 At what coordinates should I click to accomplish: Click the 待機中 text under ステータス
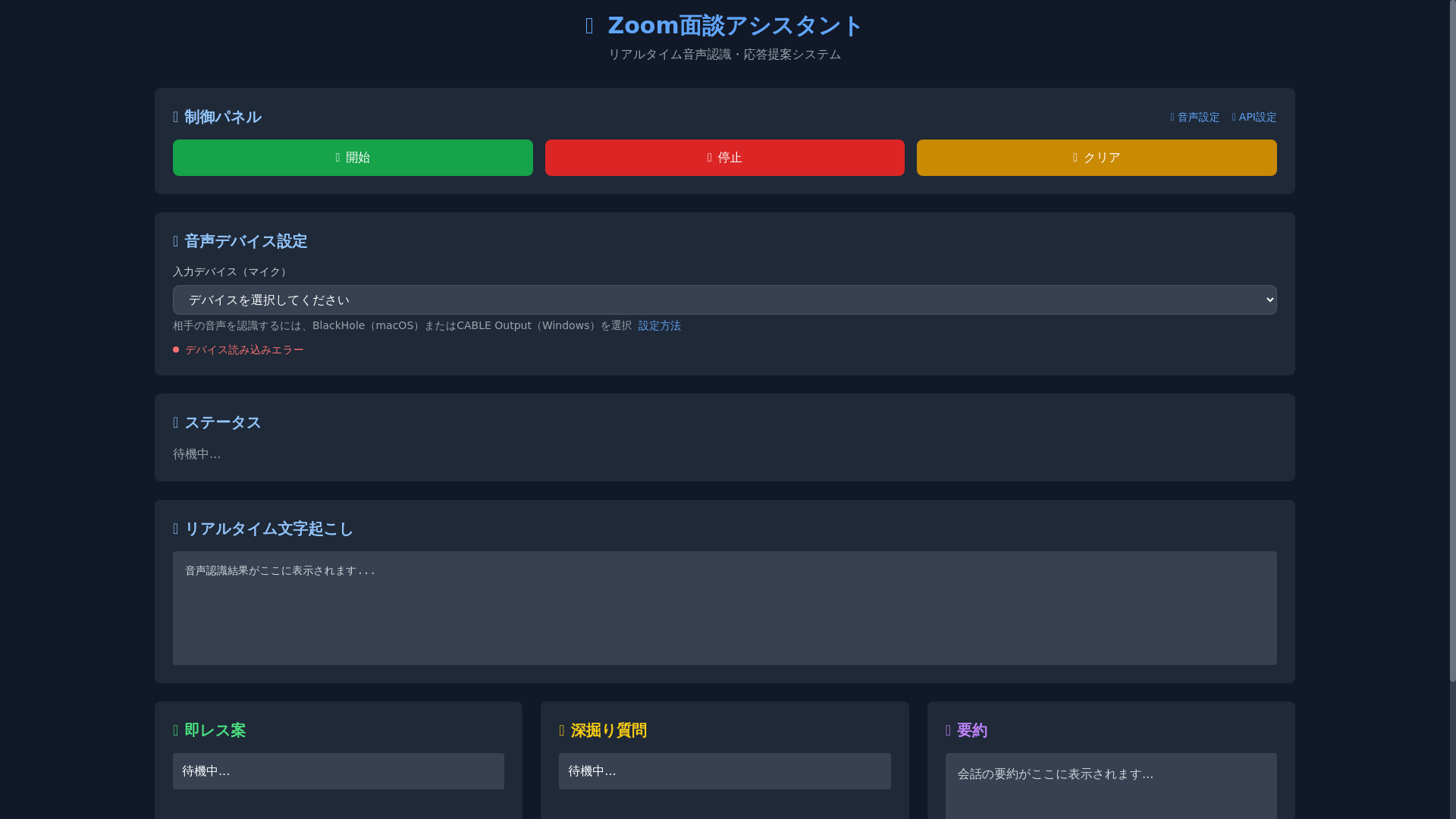point(197,454)
